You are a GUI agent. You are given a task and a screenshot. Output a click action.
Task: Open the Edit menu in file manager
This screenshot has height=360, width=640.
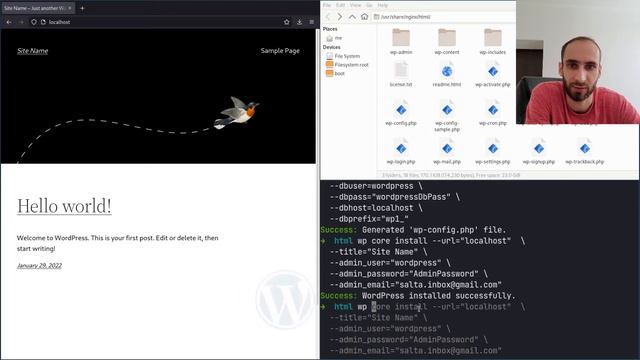[340, 5]
